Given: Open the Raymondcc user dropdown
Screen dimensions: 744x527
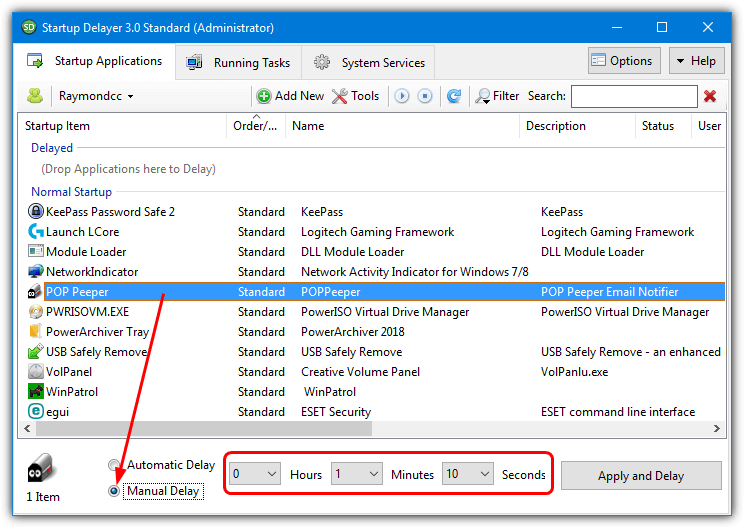Looking at the screenshot, I should coord(96,96).
